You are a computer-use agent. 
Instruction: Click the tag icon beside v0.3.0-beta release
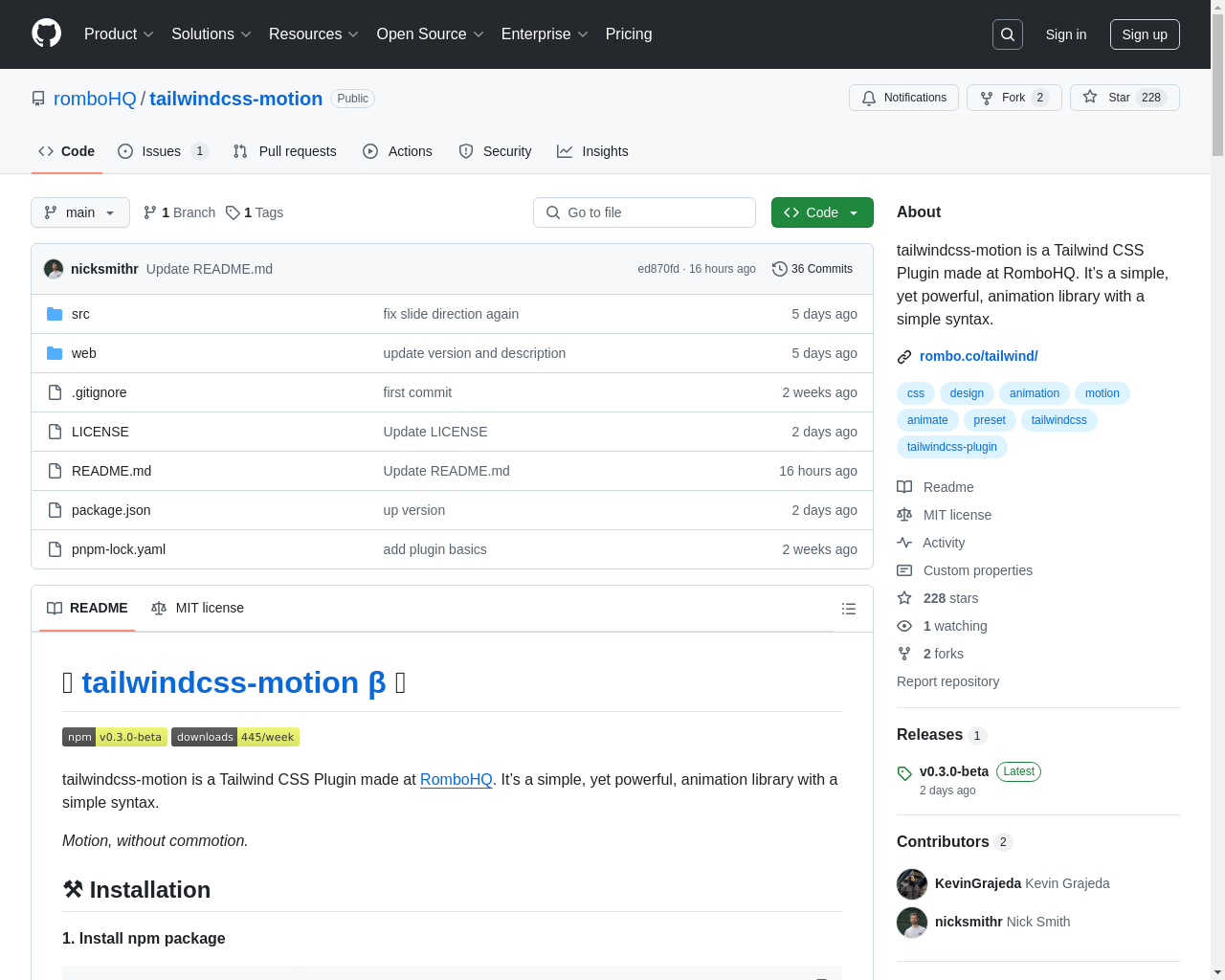point(904,773)
